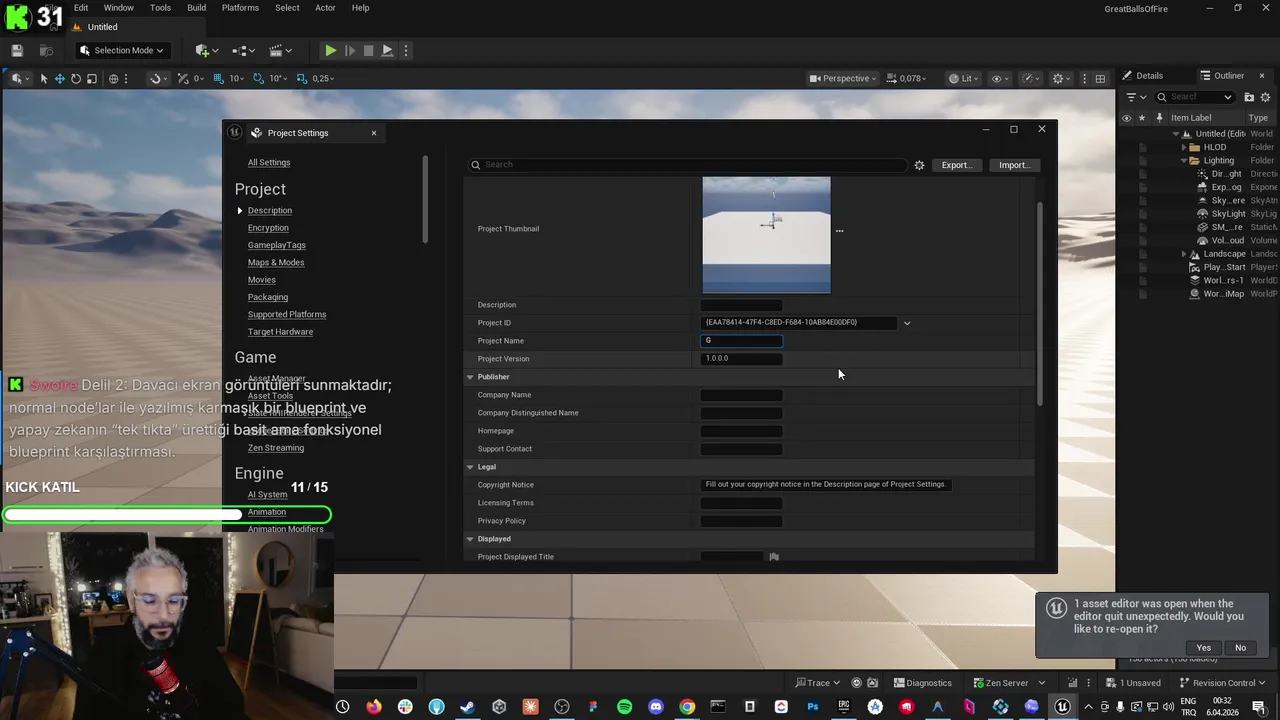Open the content browse icon in toolbar
This screenshot has width=1280, height=720.
[46, 50]
